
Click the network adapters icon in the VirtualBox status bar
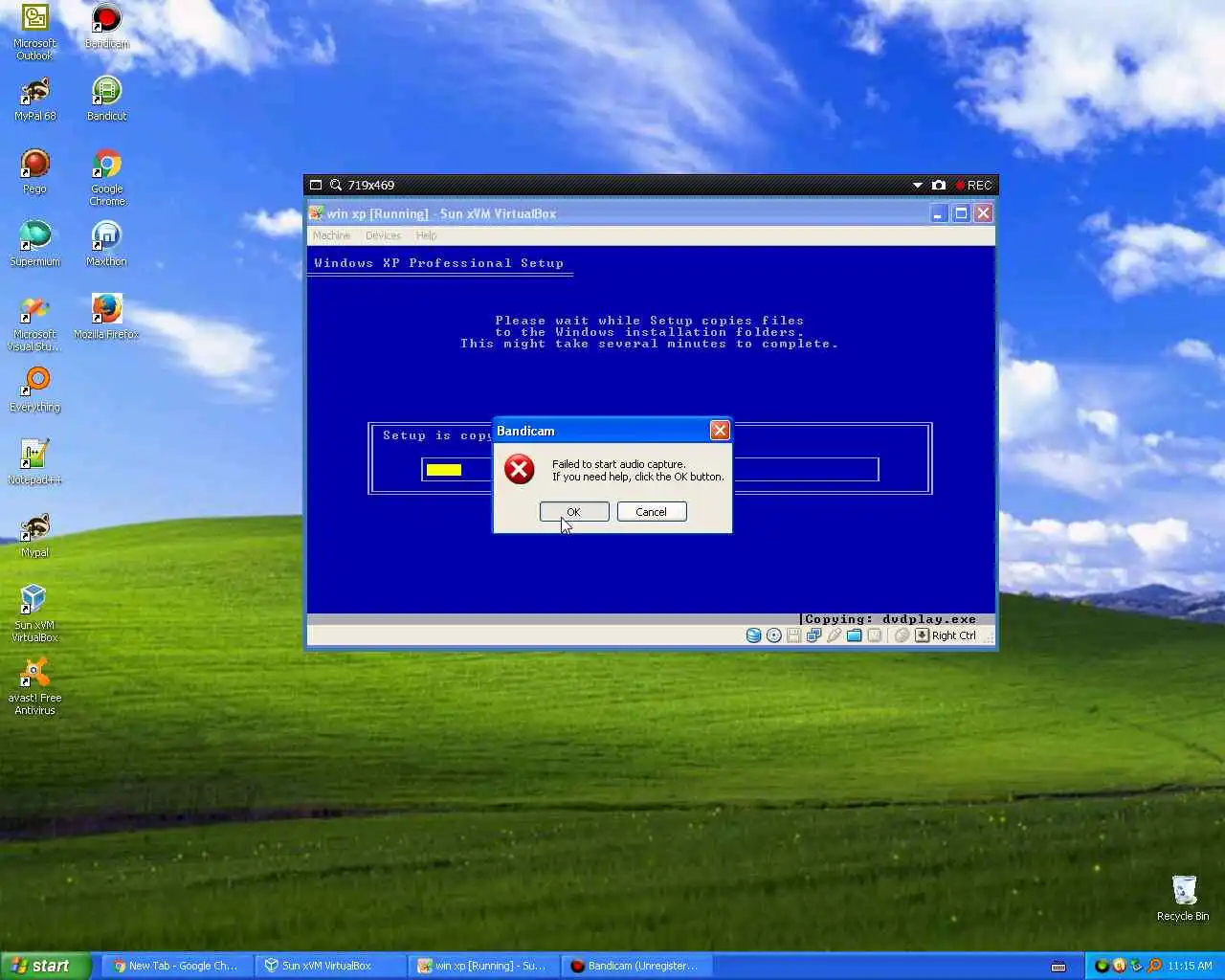(814, 635)
